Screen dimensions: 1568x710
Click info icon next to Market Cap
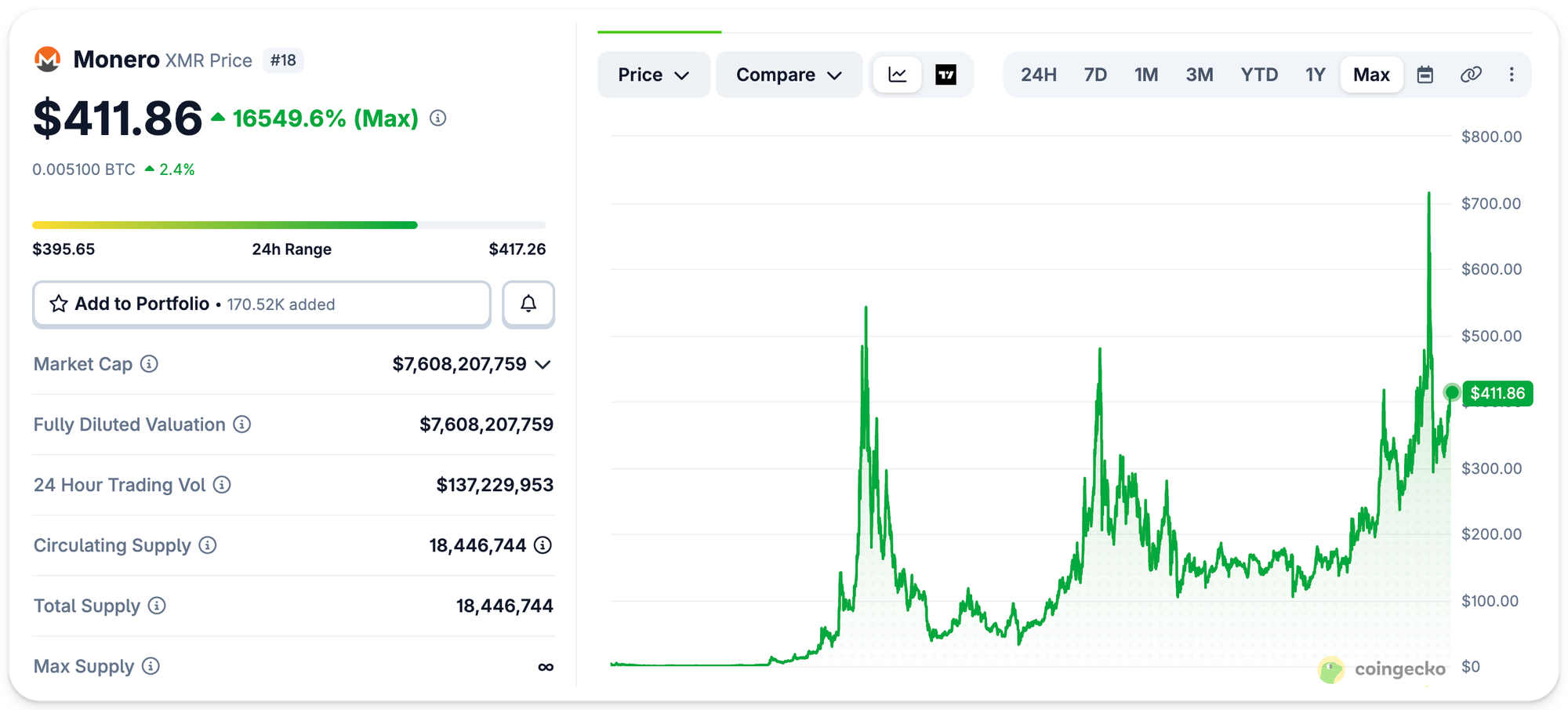149,364
